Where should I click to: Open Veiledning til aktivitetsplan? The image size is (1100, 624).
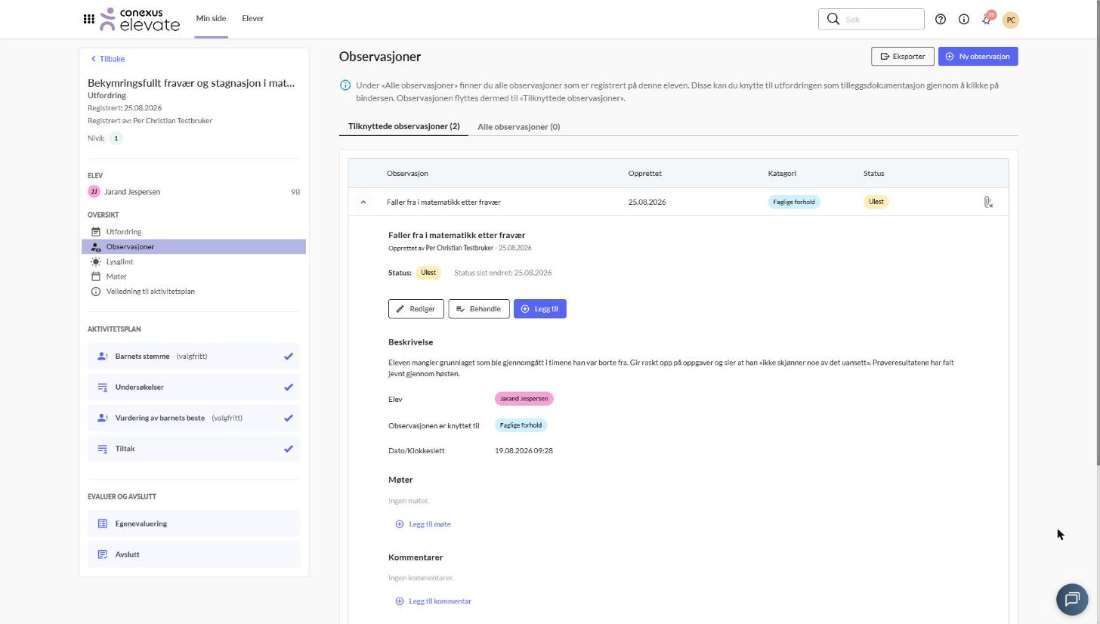pyautogui.click(x=194, y=291)
